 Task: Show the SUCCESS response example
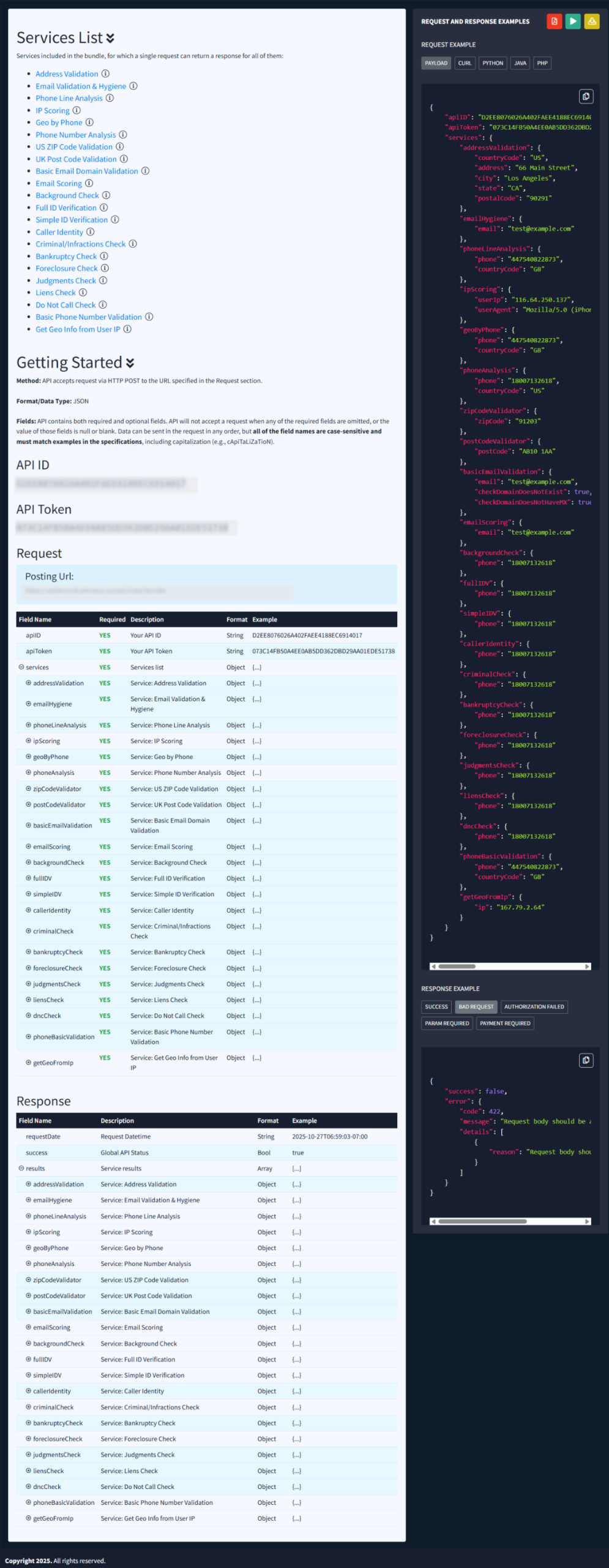point(436,1007)
